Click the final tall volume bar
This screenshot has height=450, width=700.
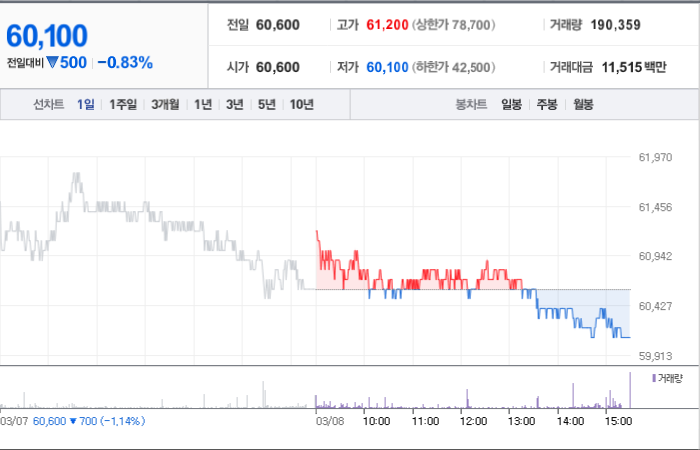point(630,390)
